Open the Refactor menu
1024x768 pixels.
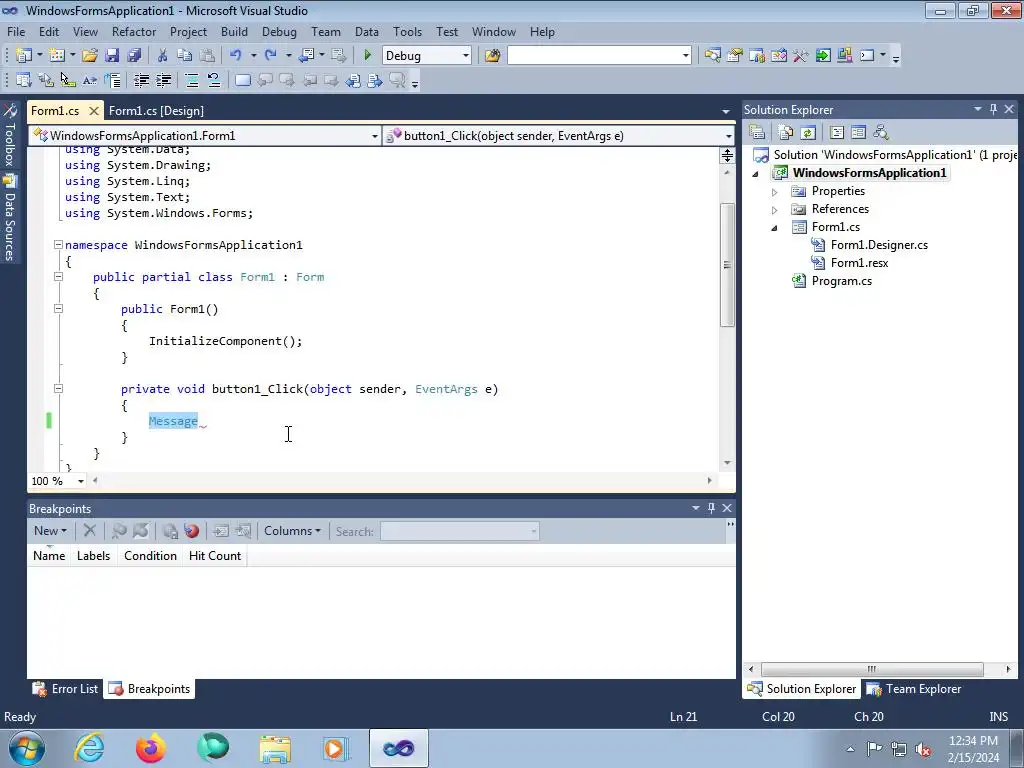click(134, 31)
